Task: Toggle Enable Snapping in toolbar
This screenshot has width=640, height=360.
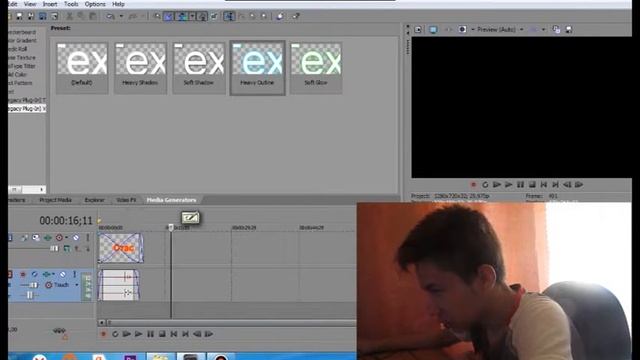Action: pyautogui.click(x=157, y=16)
